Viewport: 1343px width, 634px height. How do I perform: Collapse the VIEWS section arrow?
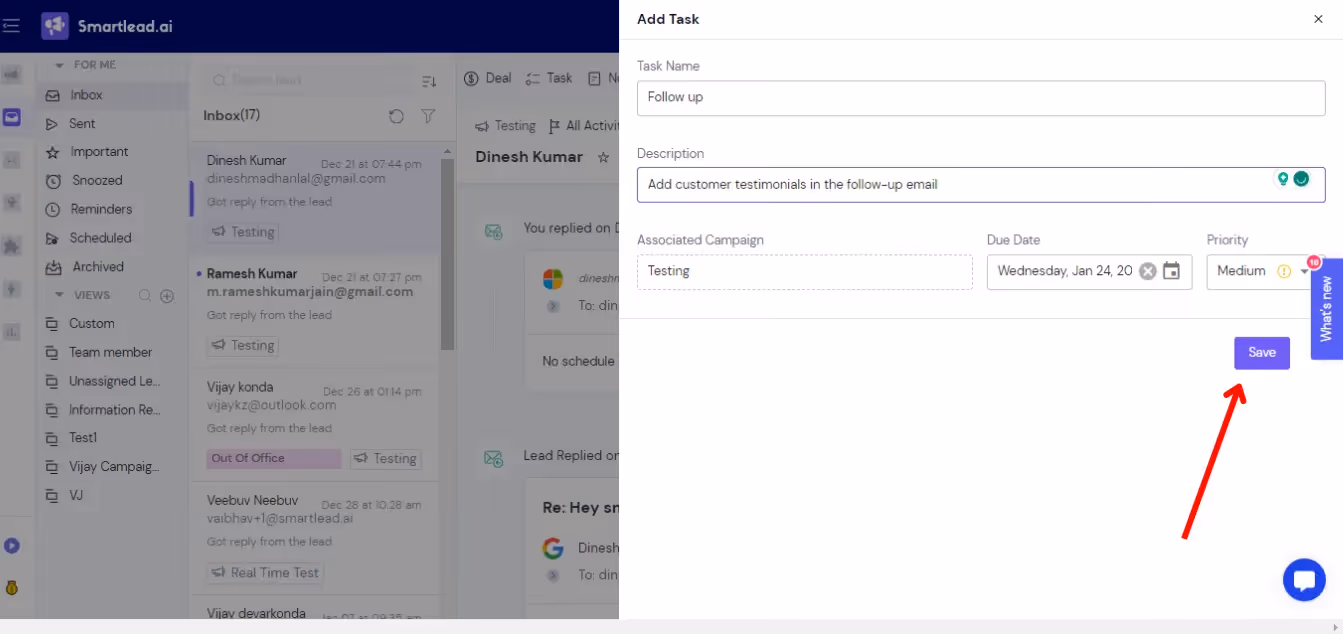(59, 295)
